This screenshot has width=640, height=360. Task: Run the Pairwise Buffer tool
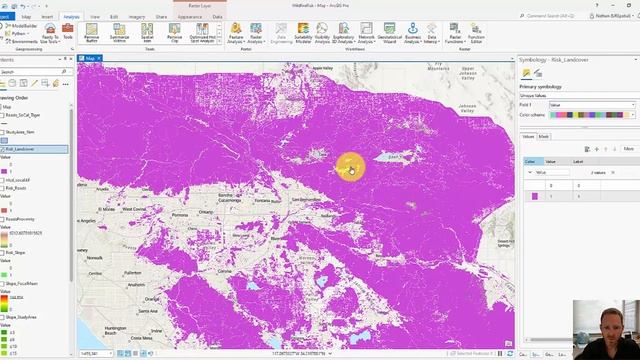click(91, 33)
